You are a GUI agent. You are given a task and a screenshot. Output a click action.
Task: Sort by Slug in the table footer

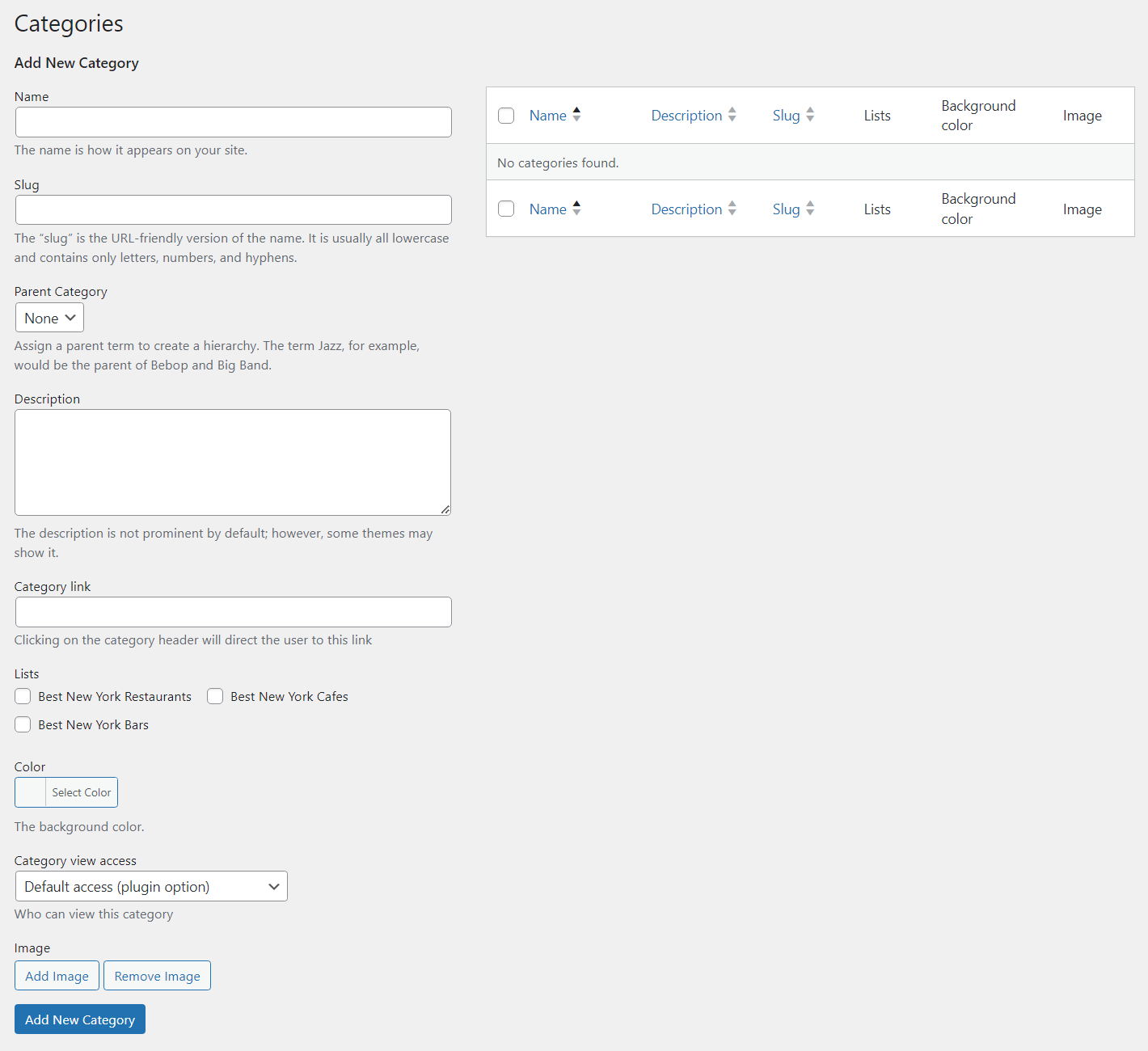(x=786, y=209)
